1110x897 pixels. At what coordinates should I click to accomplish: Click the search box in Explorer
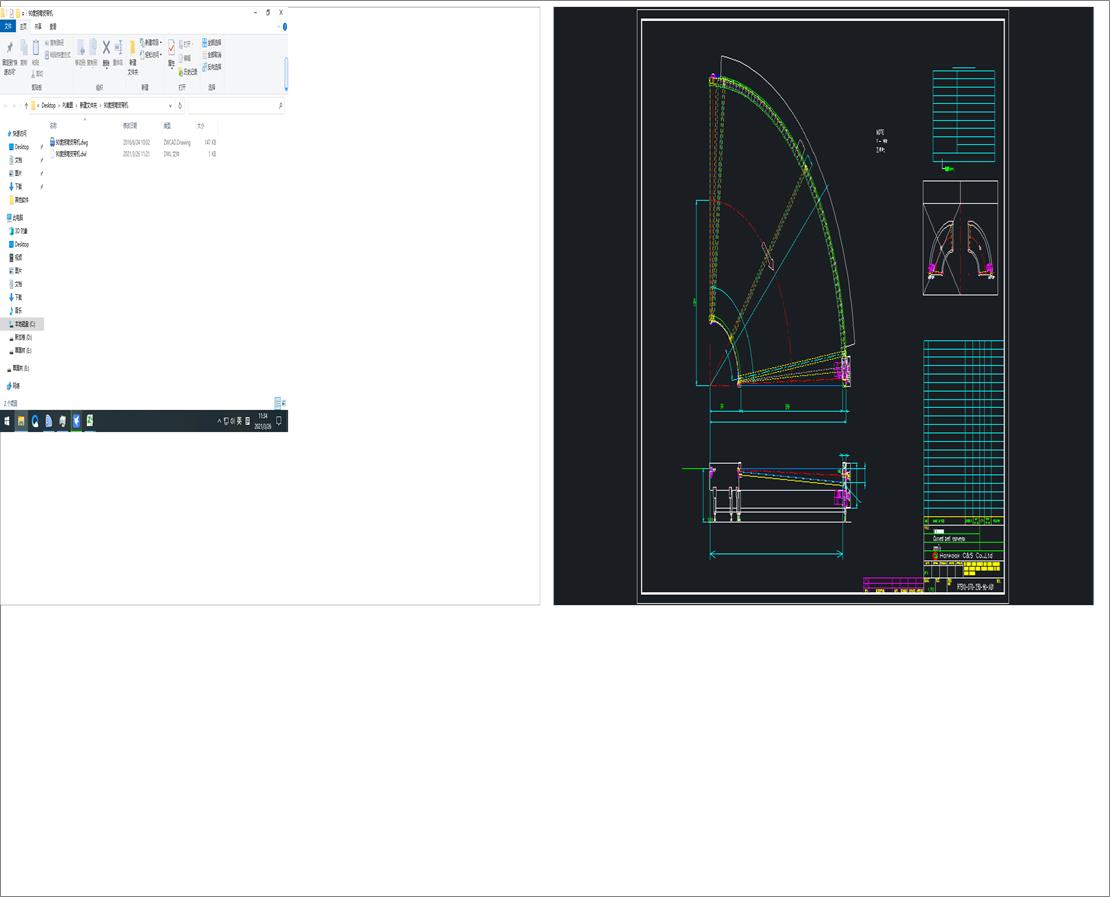coord(236,105)
